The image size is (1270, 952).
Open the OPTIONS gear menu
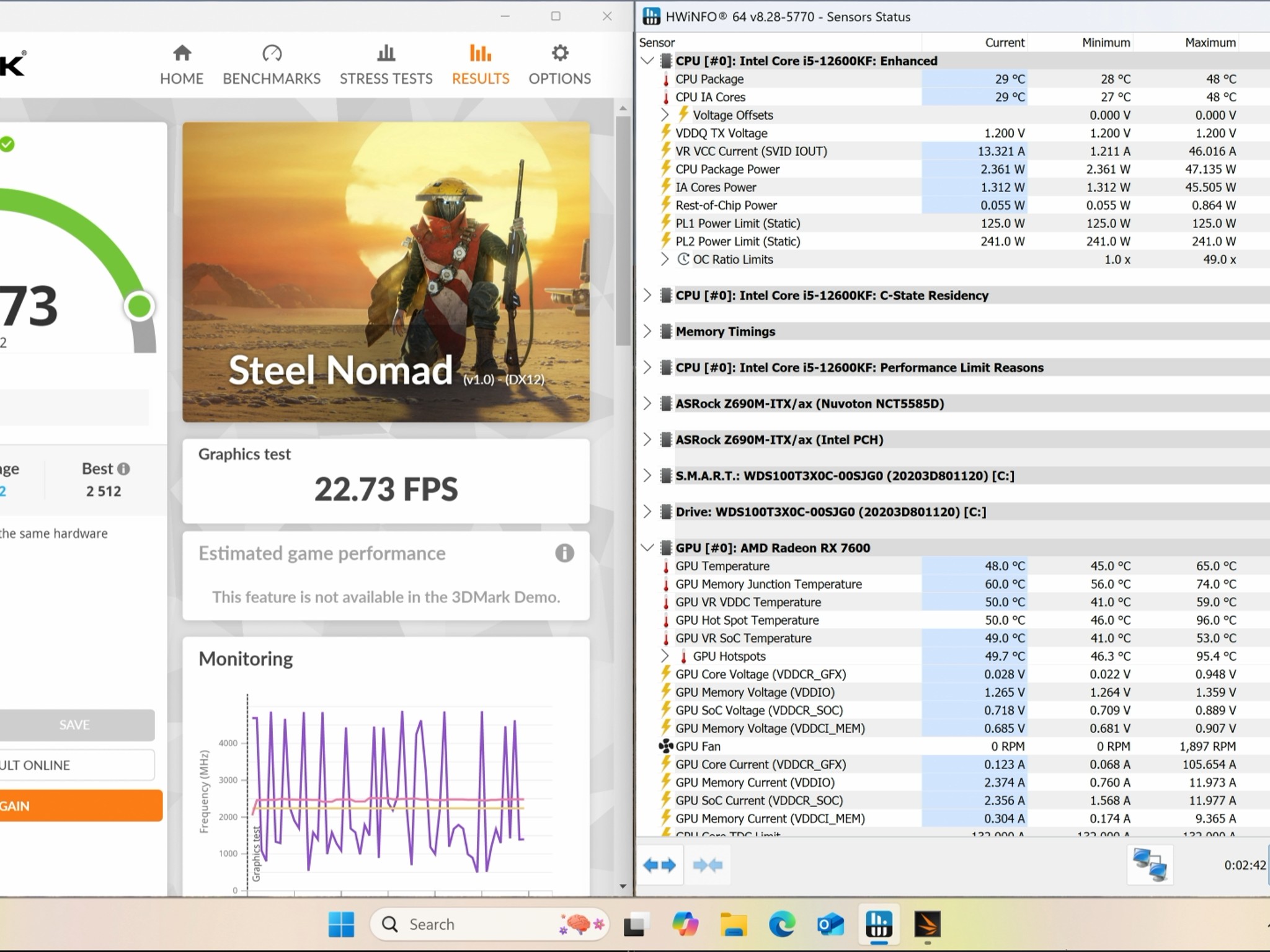coord(559,64)
